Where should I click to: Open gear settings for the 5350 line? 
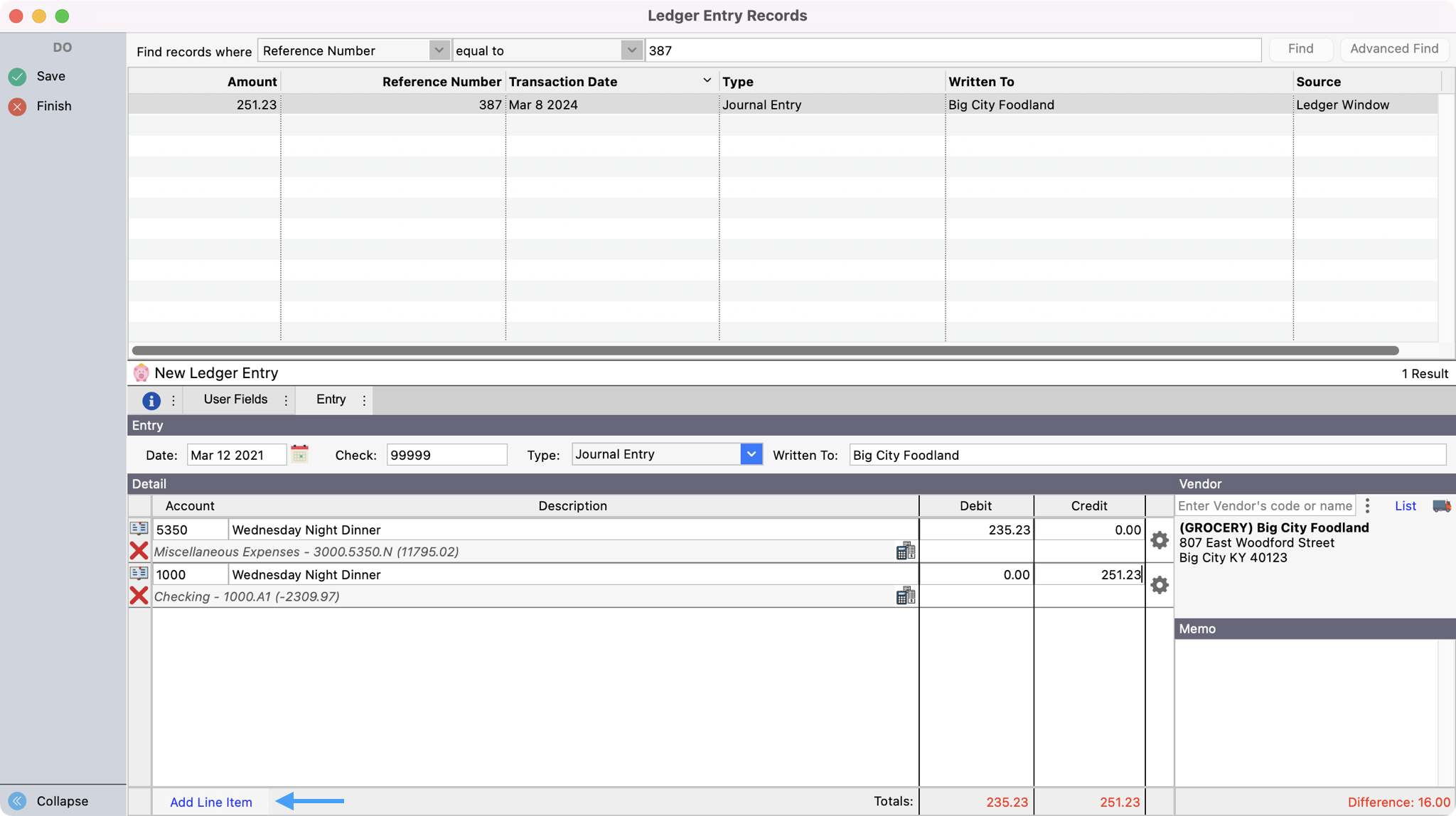click(1159, 540)
